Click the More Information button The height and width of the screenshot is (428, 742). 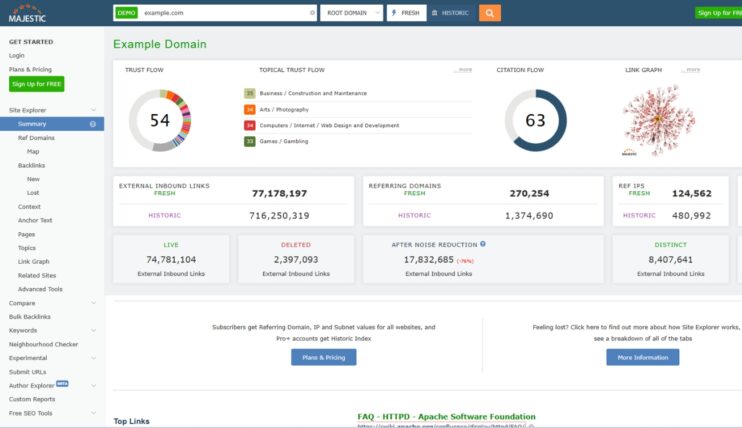642,357
